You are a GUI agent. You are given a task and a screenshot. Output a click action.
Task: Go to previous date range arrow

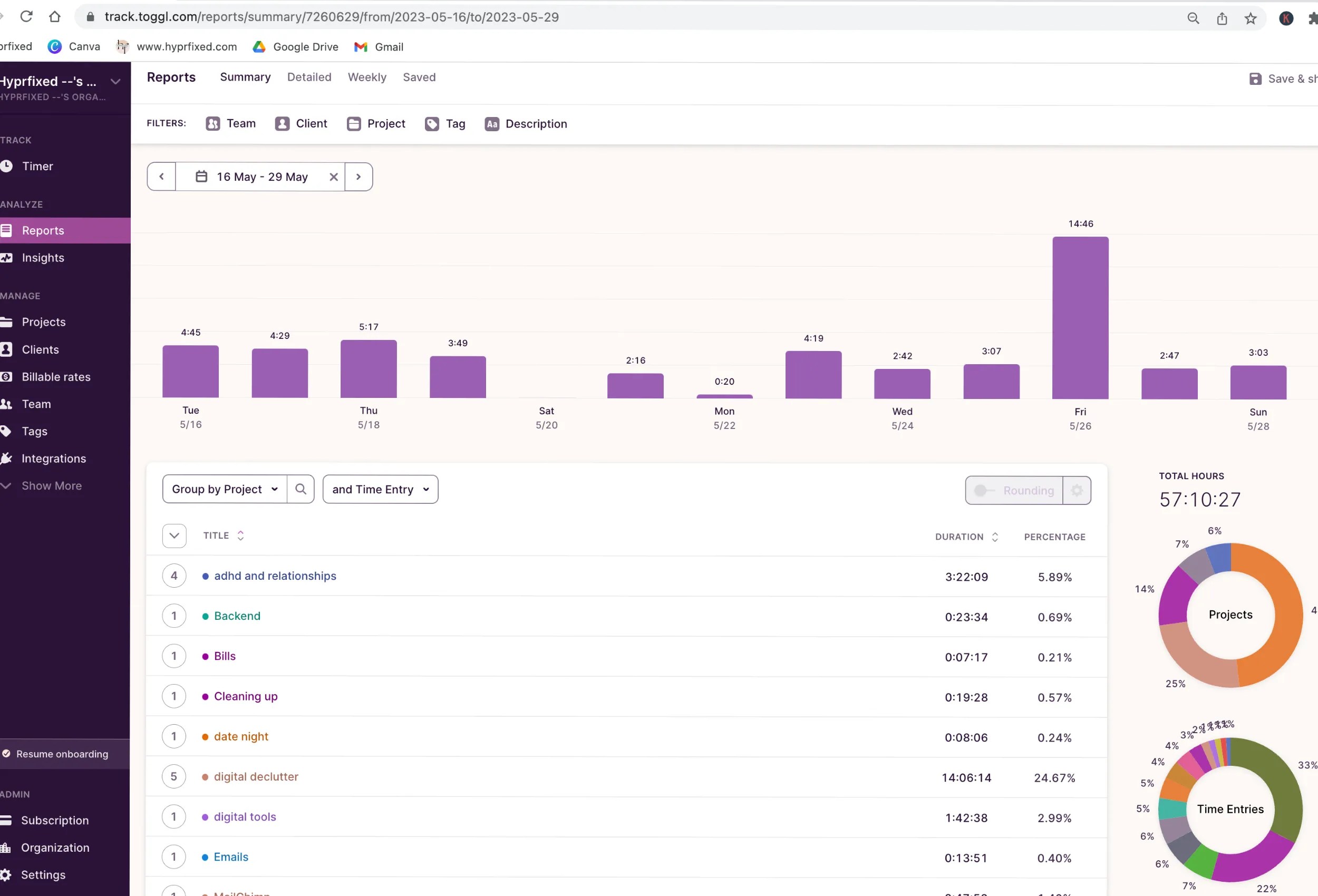click(x=162, y=177)
